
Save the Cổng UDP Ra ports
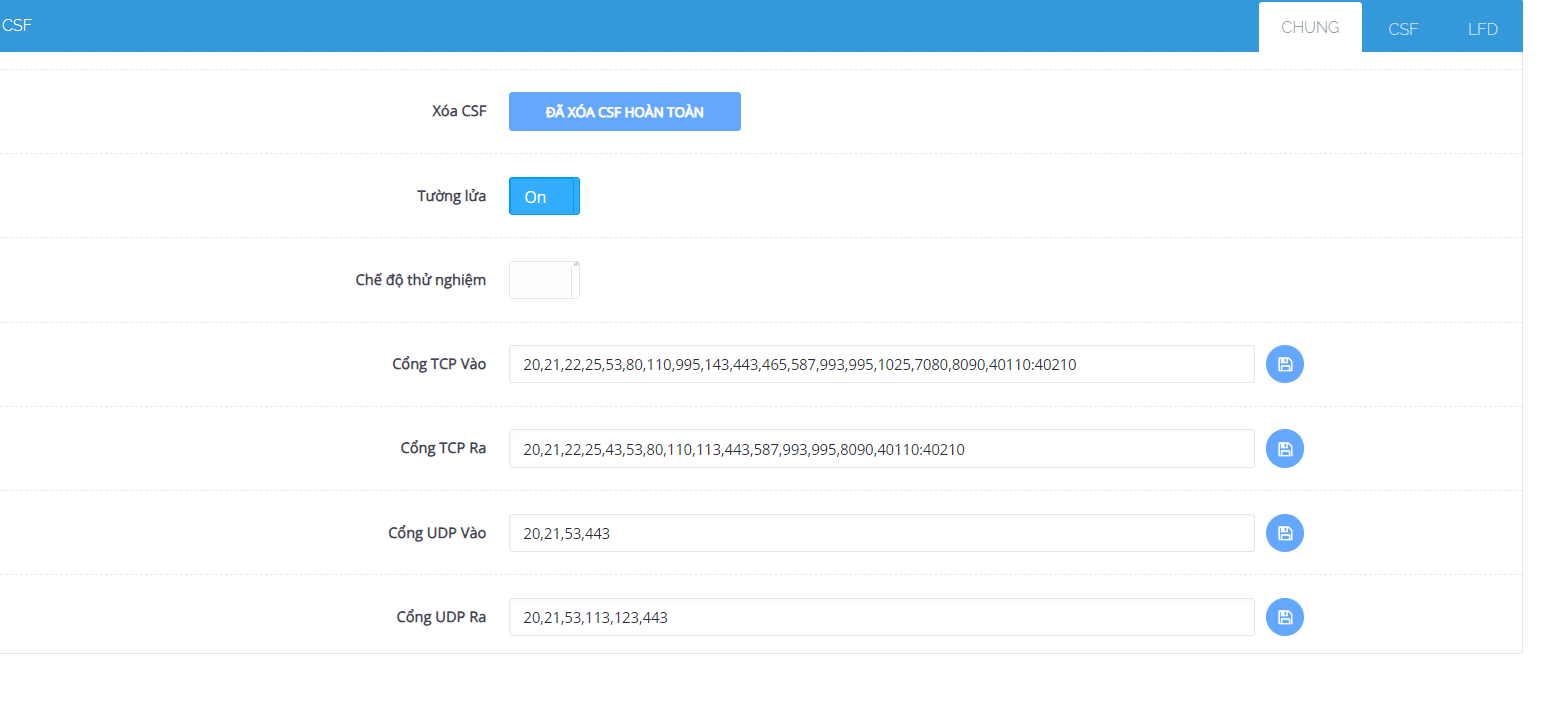1285,617
